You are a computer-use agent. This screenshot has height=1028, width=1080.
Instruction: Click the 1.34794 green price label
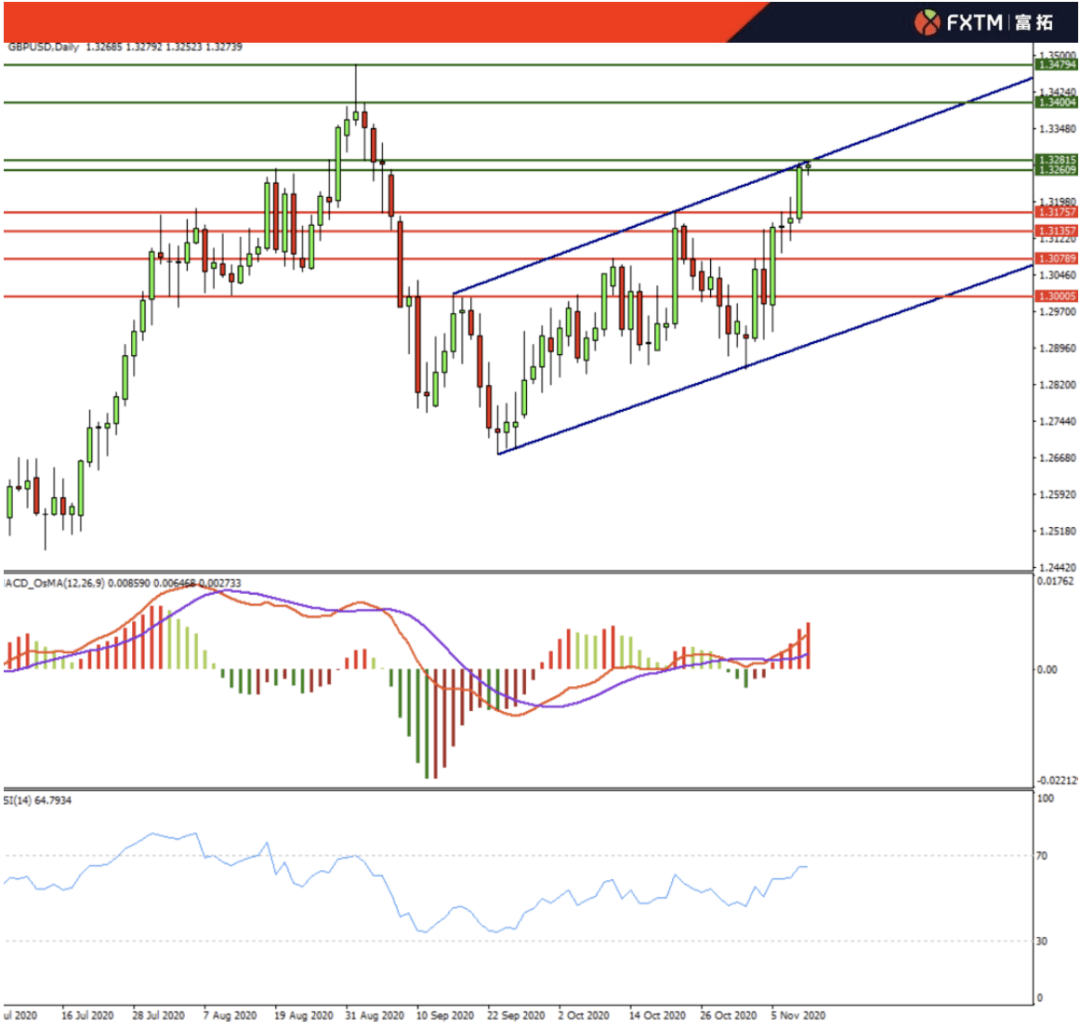(x=1058, y=65)
